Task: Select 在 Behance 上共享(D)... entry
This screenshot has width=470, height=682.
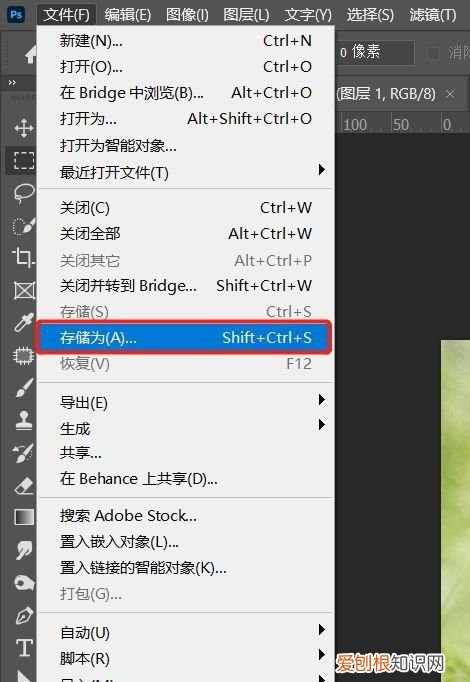Action: (186, 479)
